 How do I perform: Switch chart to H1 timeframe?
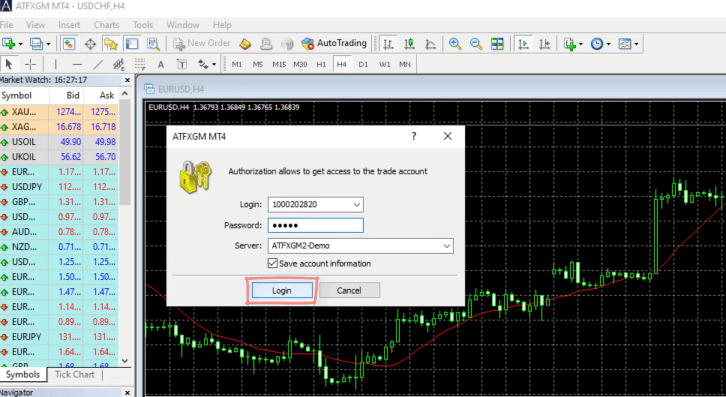point(321,64)
